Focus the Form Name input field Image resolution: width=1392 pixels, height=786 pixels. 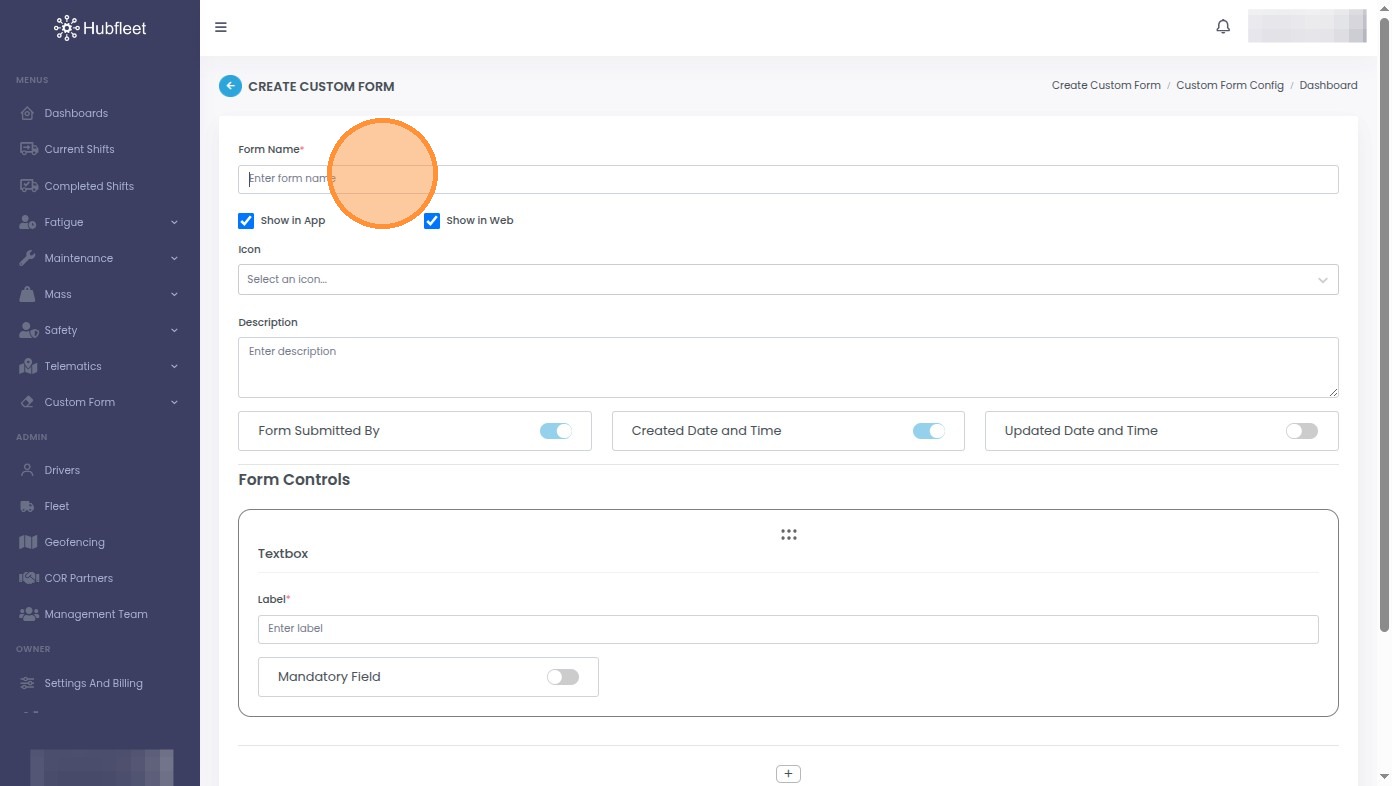788,179
